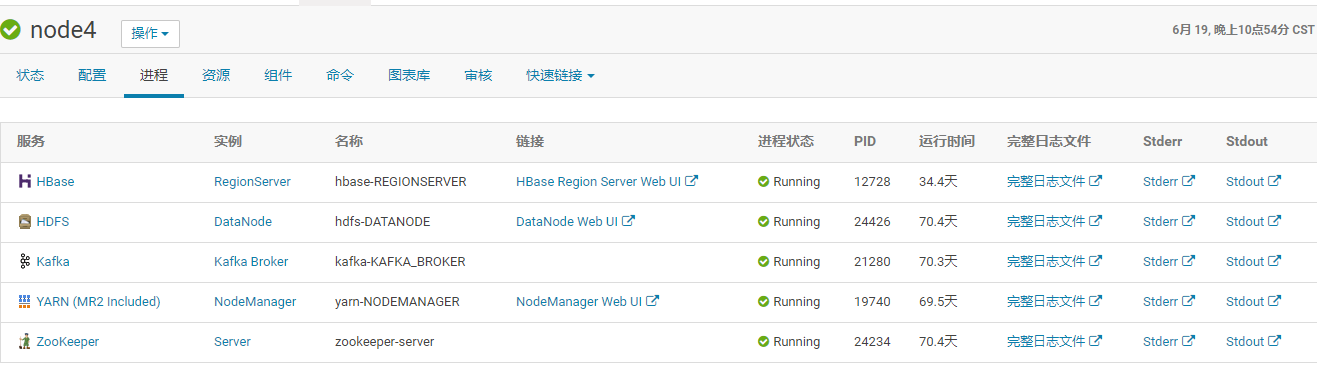Open the 资源 tab
Screen dimensions: 1317x367
(216, 75)
